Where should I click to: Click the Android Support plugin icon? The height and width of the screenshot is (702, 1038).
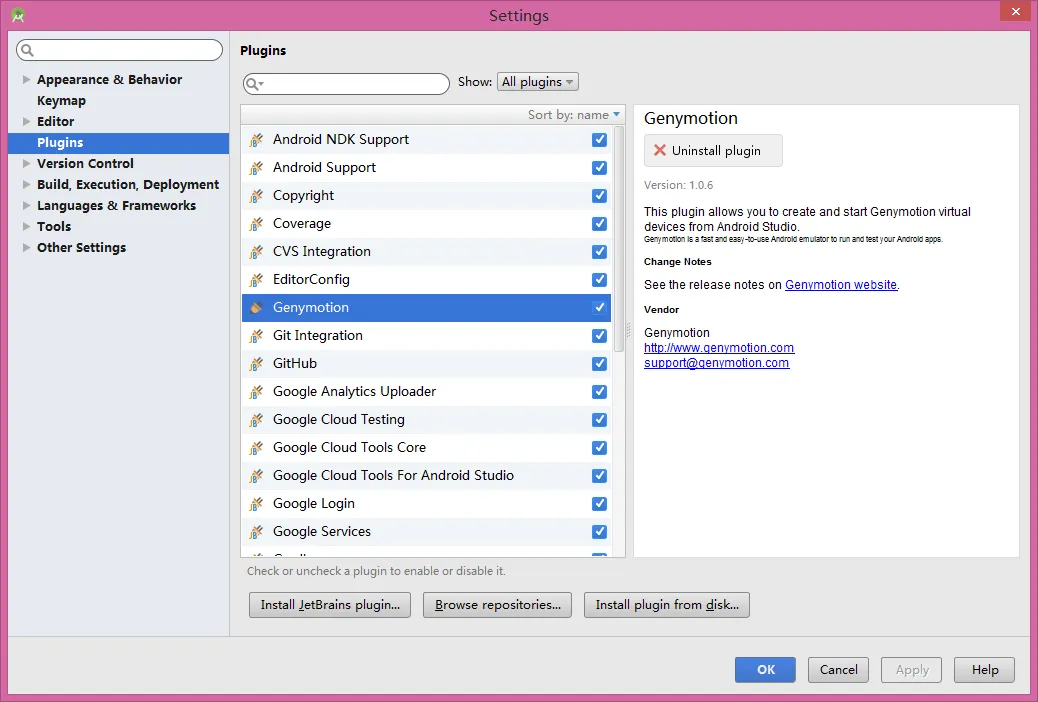(x=256, y=168)
